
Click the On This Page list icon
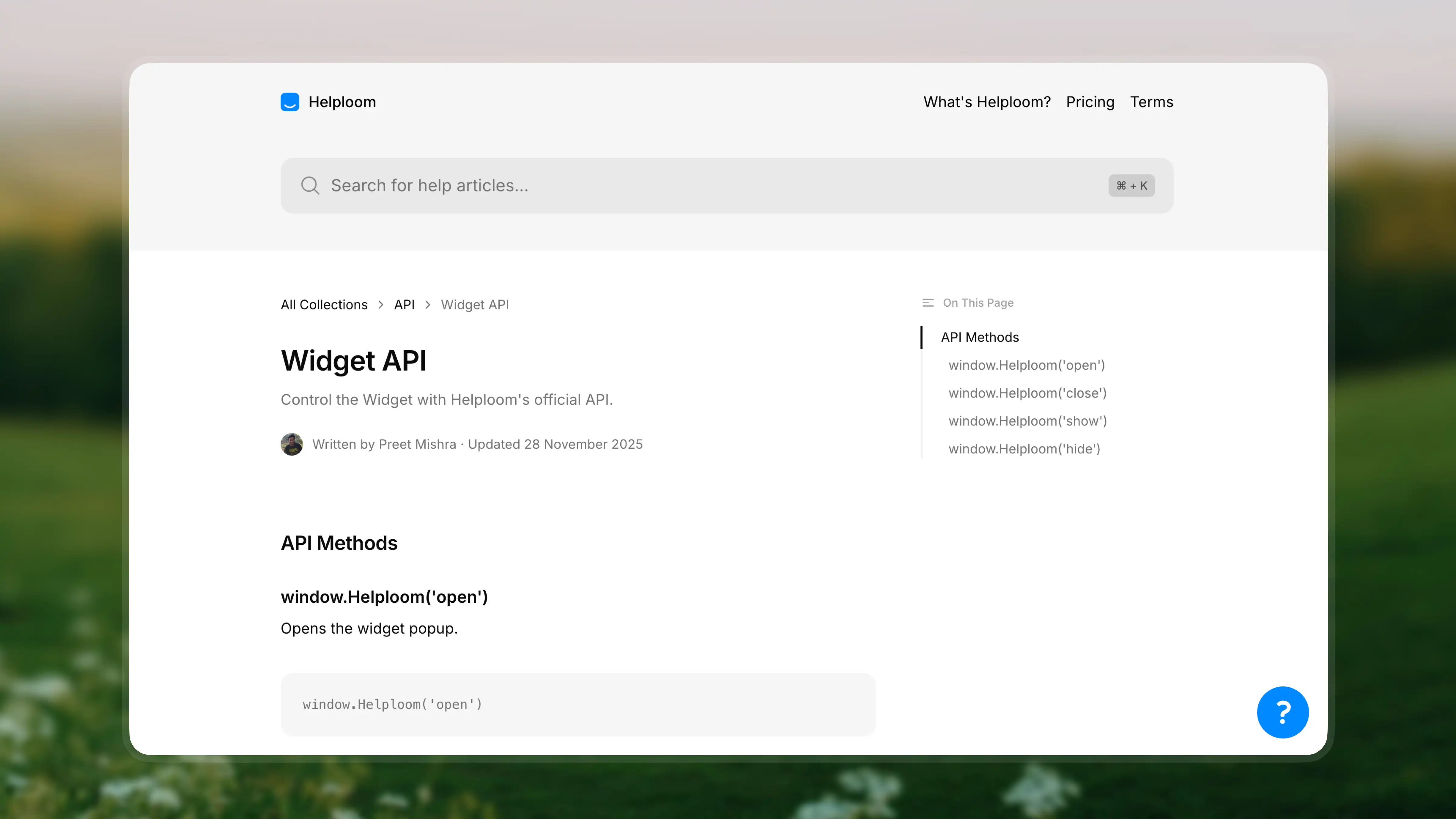tap(928, 303)
